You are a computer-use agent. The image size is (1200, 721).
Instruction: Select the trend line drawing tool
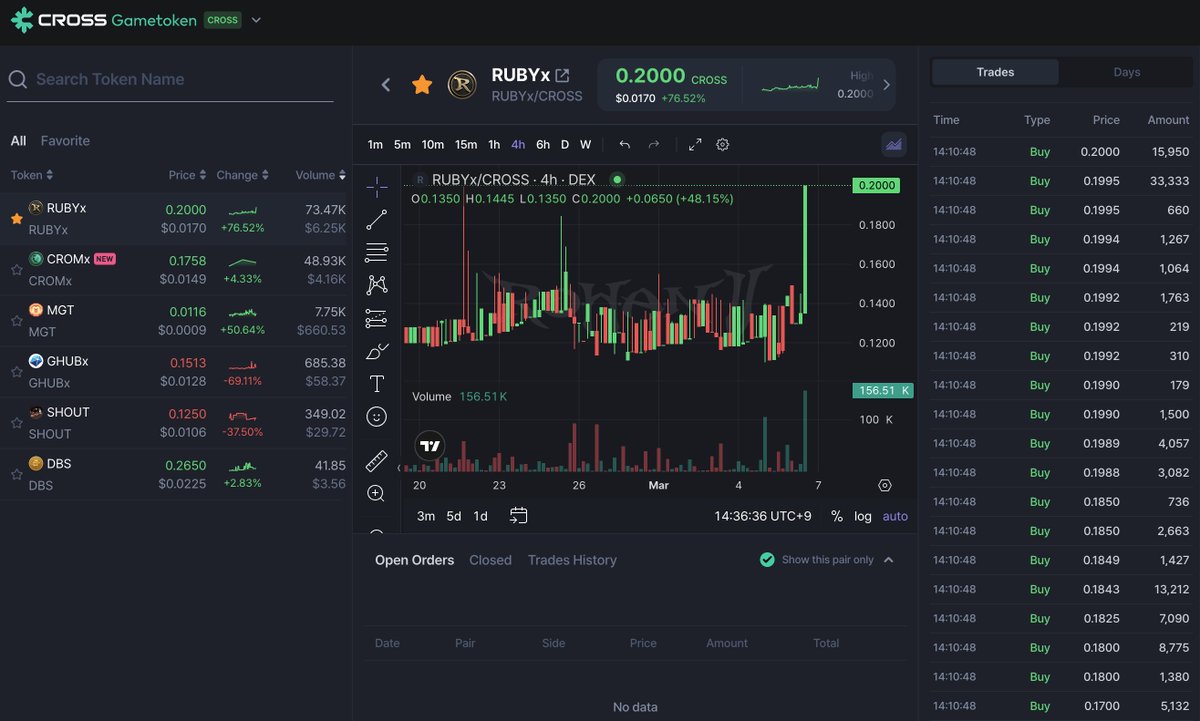point(377,220)
